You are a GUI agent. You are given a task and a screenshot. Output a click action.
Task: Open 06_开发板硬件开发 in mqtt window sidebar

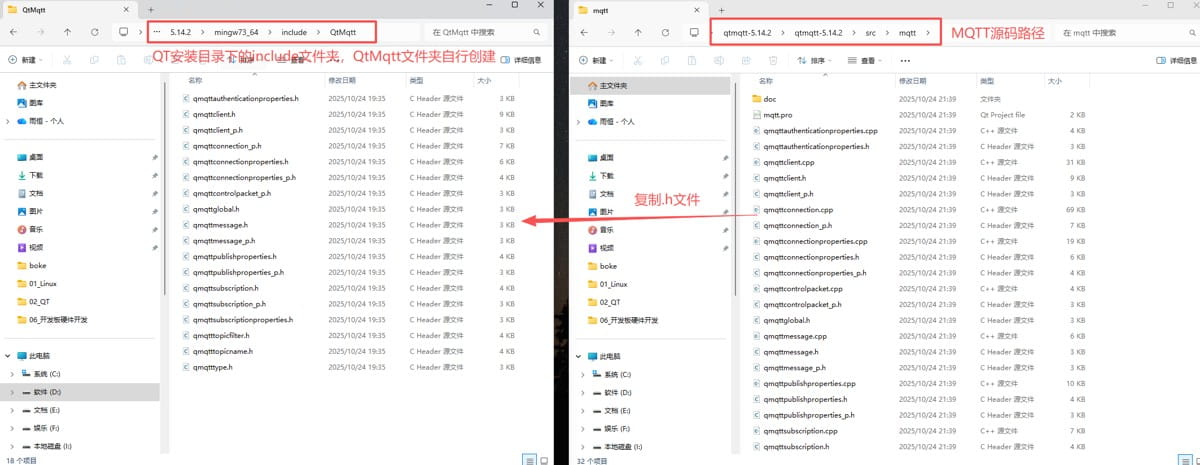coord(622,319)
